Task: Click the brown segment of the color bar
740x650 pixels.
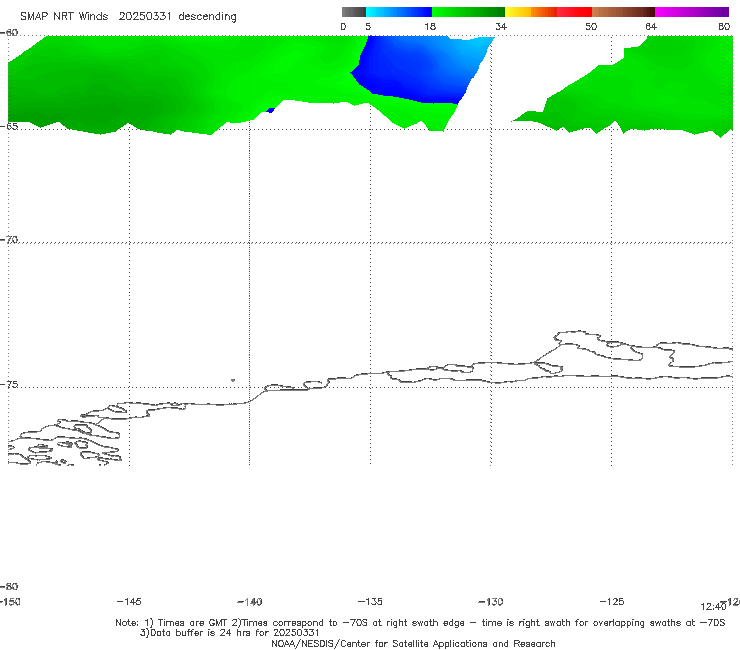Action: [623, 12]
